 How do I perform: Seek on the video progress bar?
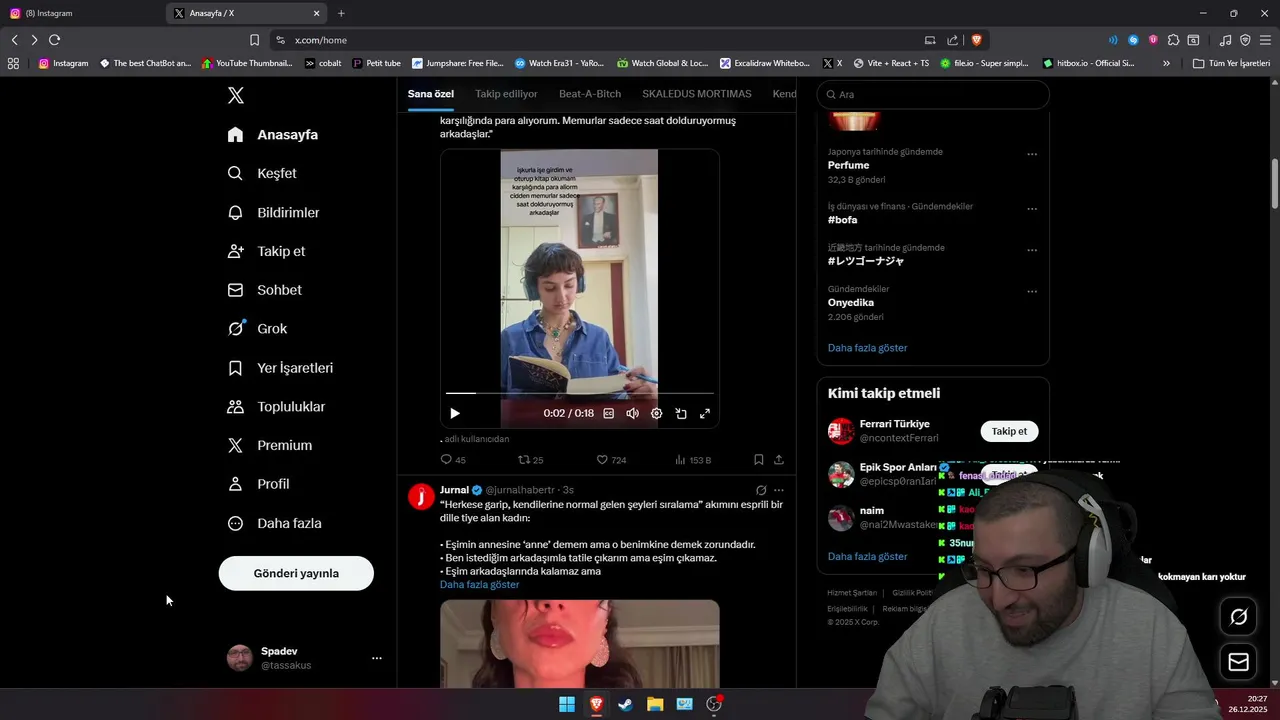(580, 393)
